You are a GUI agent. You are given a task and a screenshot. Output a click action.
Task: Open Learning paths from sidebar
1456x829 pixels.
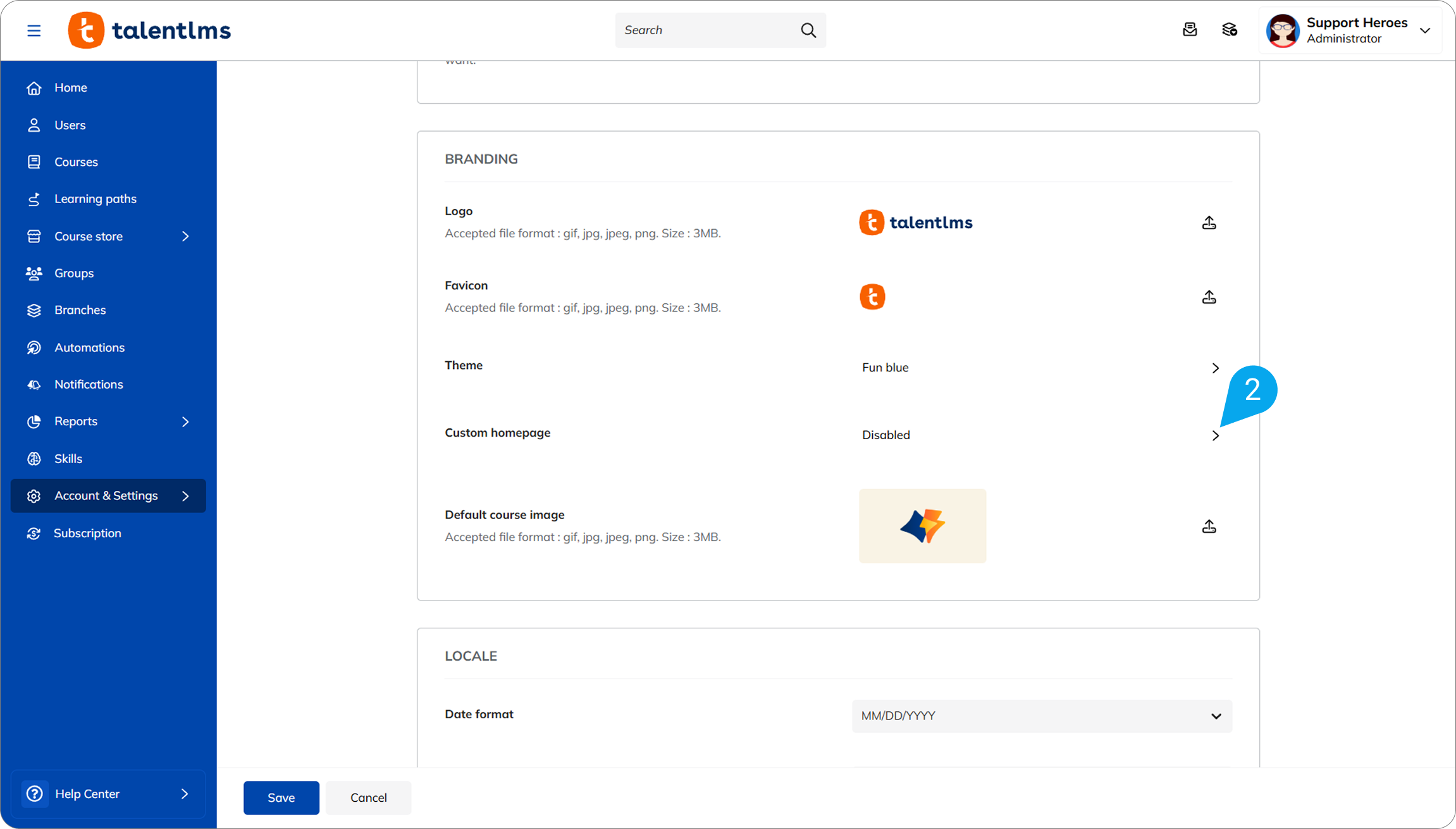(x=95, y=199)
